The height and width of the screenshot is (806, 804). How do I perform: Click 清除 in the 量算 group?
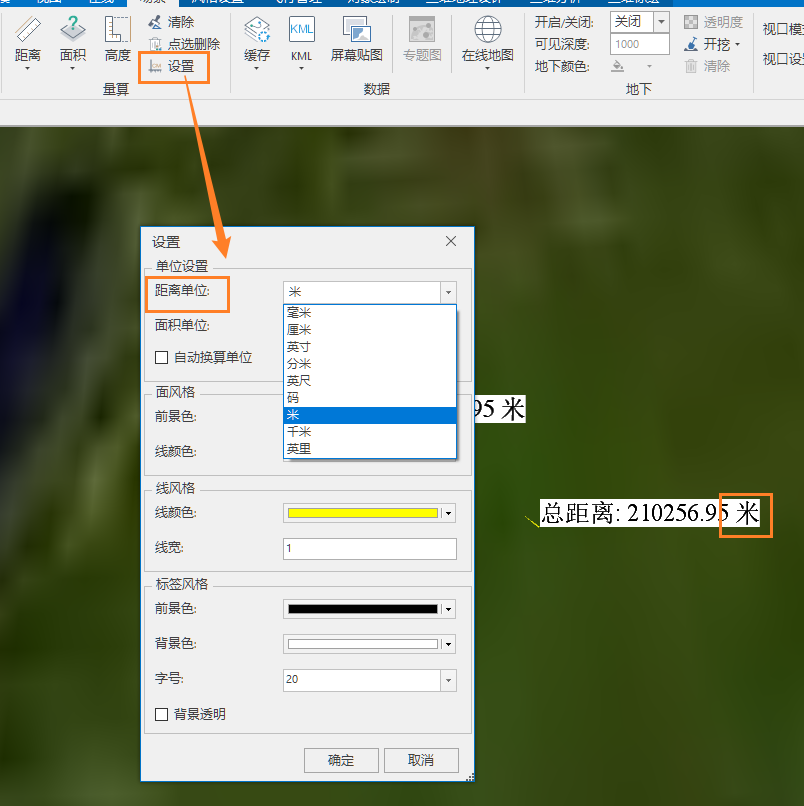tap(171, 22)
